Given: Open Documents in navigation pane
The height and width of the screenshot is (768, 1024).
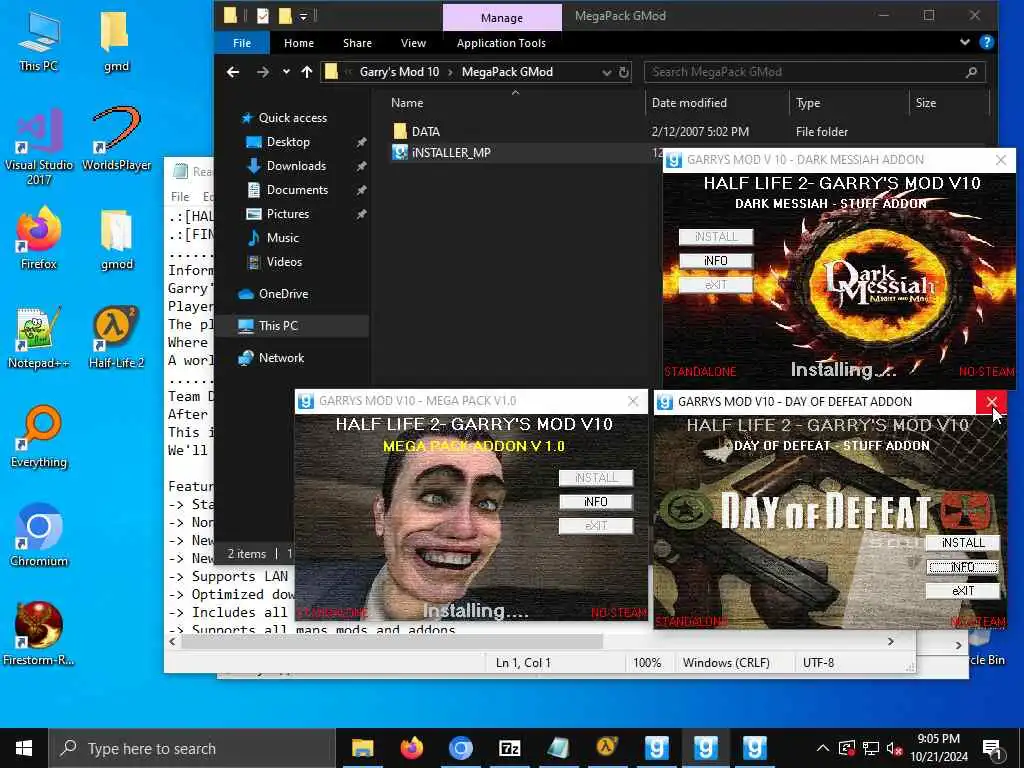Looking at the screenshot, I should [297, 190].
